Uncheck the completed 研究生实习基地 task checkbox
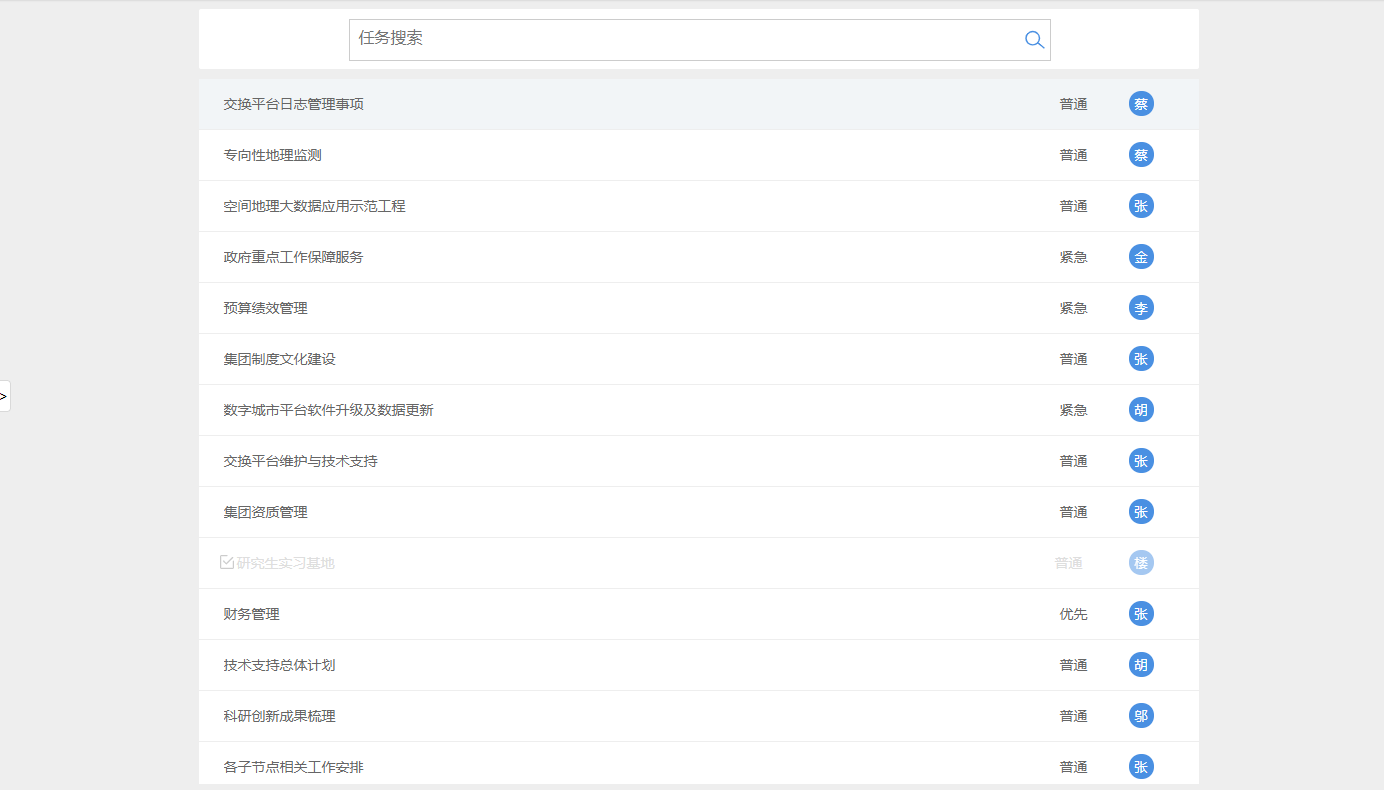 (227, 563)
